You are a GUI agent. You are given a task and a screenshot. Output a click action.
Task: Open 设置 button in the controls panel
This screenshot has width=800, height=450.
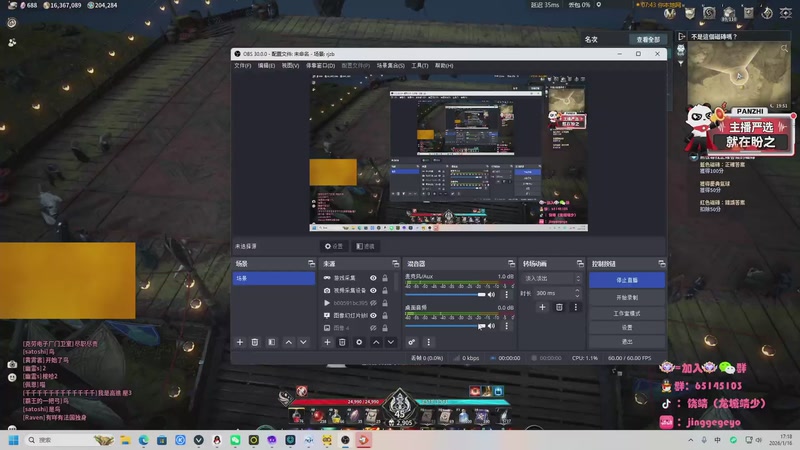627,328
